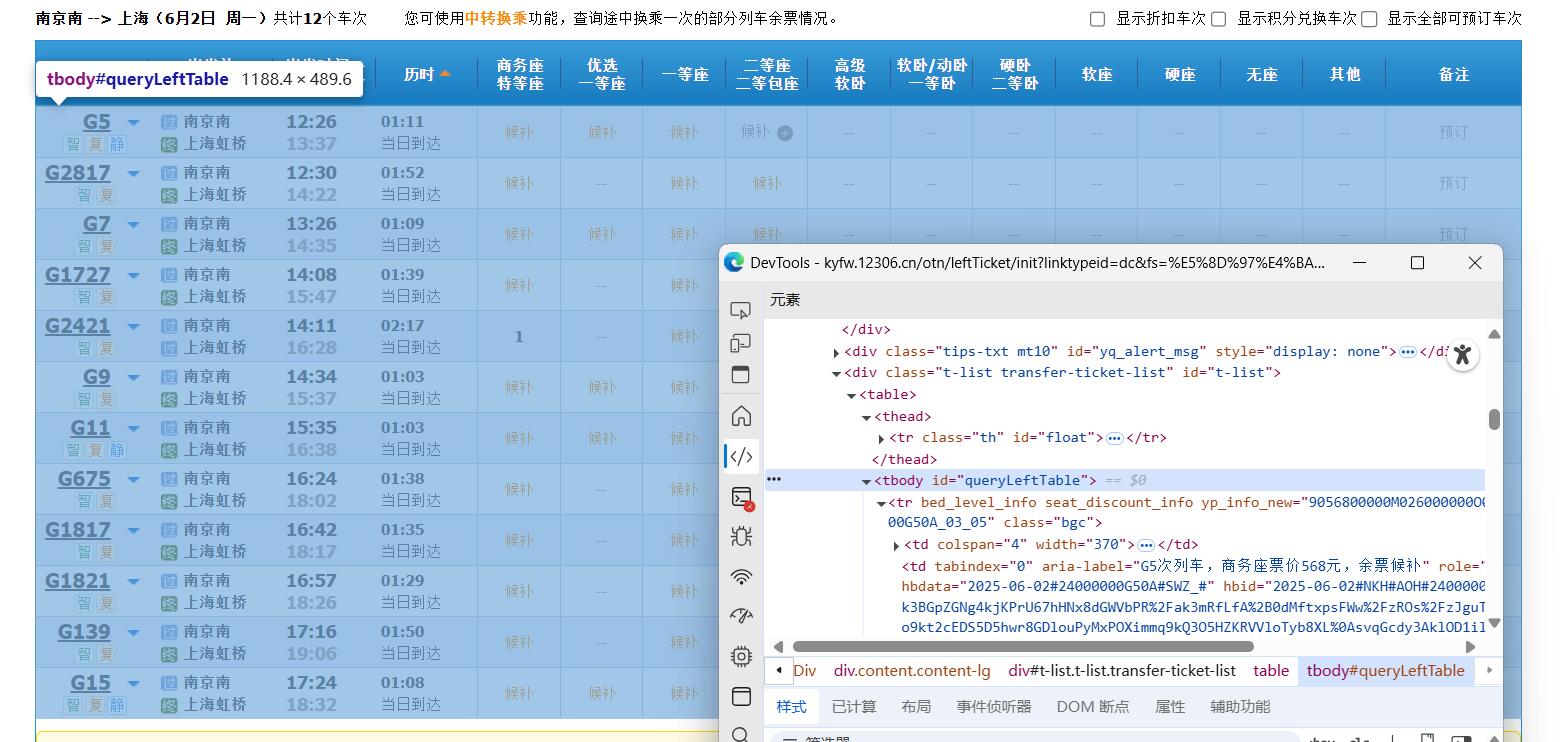Image resolution: width=1560 pixels, height=742 pixels.
Task: Open the Application panel icon in DevTools
Action: coord(740,696)
